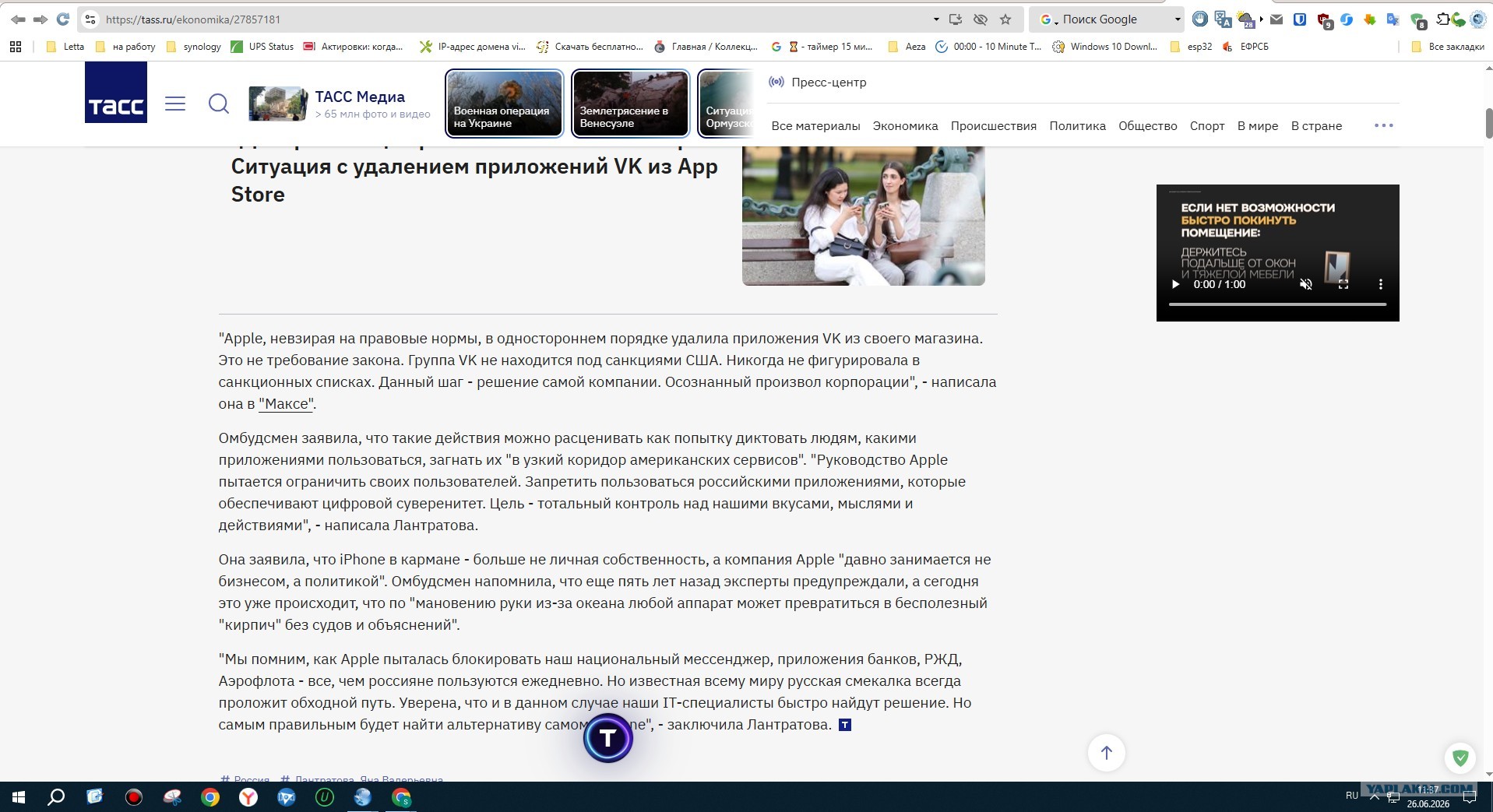The height and width of the screenshot is (812, 1493).
Task: Open the TASS hamburger menu
Action: point(175,104)
